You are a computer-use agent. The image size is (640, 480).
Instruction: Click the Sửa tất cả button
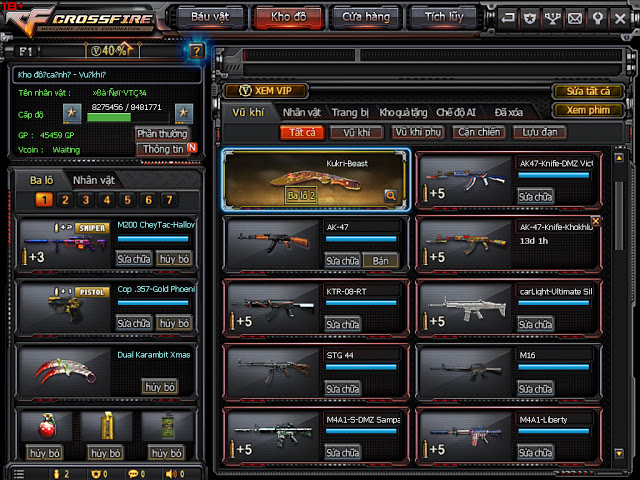tap(588, 91)
